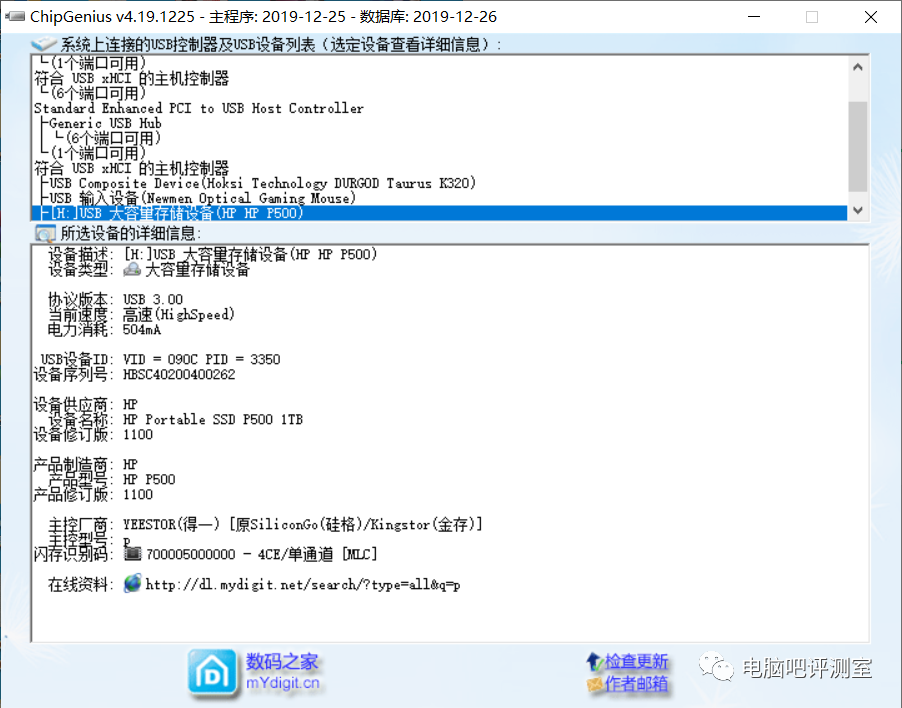Open the mYdigit home logo icon
Viewport: 902px width, 708px height.
pyautogui.click(x=212, y=672)
